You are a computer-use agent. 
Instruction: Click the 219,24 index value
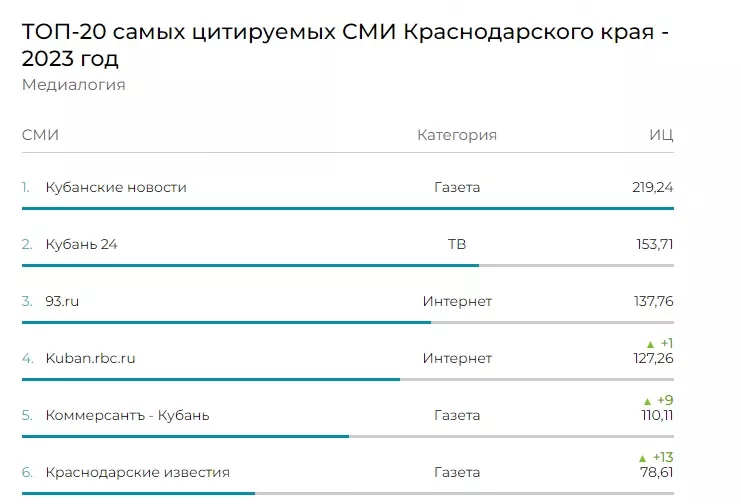click(653, 187)
